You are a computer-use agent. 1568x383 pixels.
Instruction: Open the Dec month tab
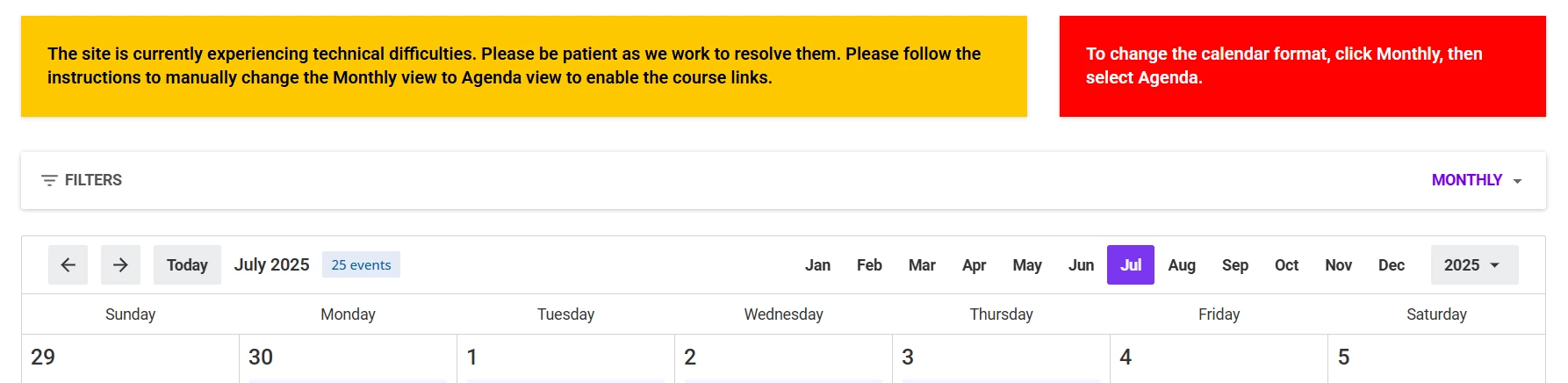coord(1391,265)
